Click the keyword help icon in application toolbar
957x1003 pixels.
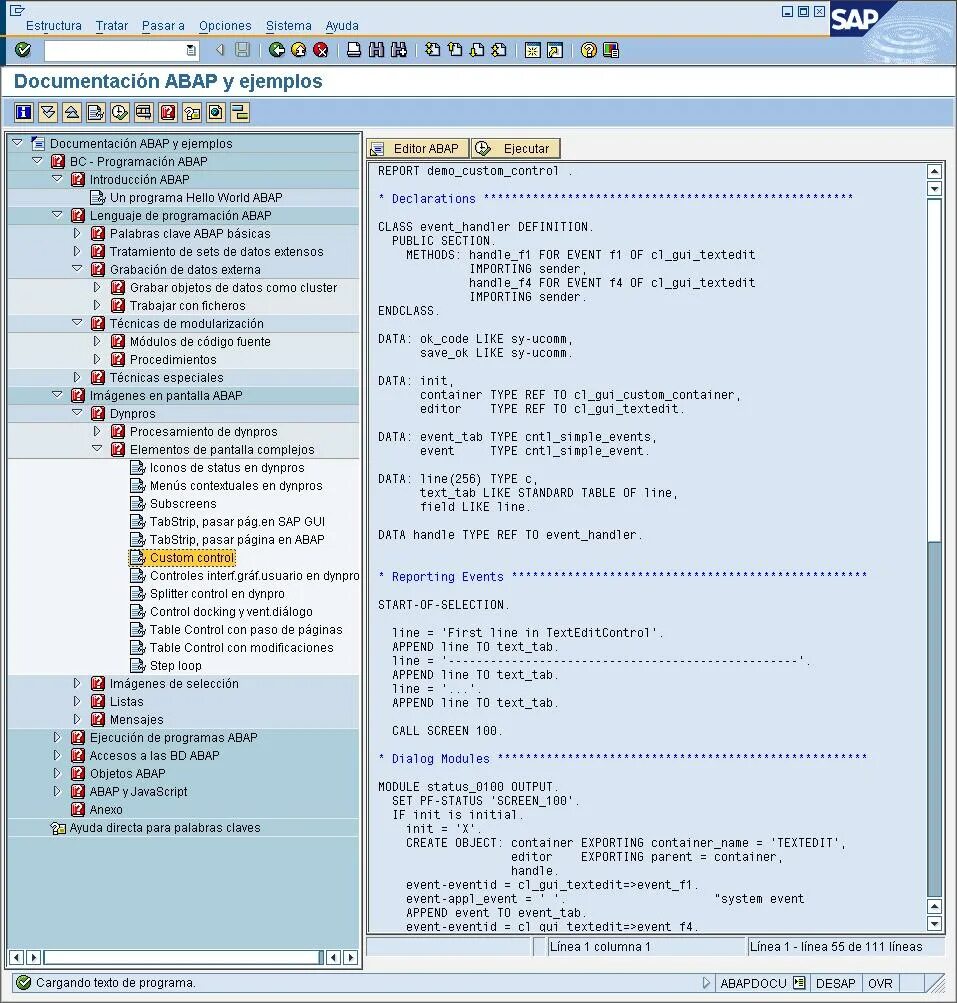[x=192, y=113]
